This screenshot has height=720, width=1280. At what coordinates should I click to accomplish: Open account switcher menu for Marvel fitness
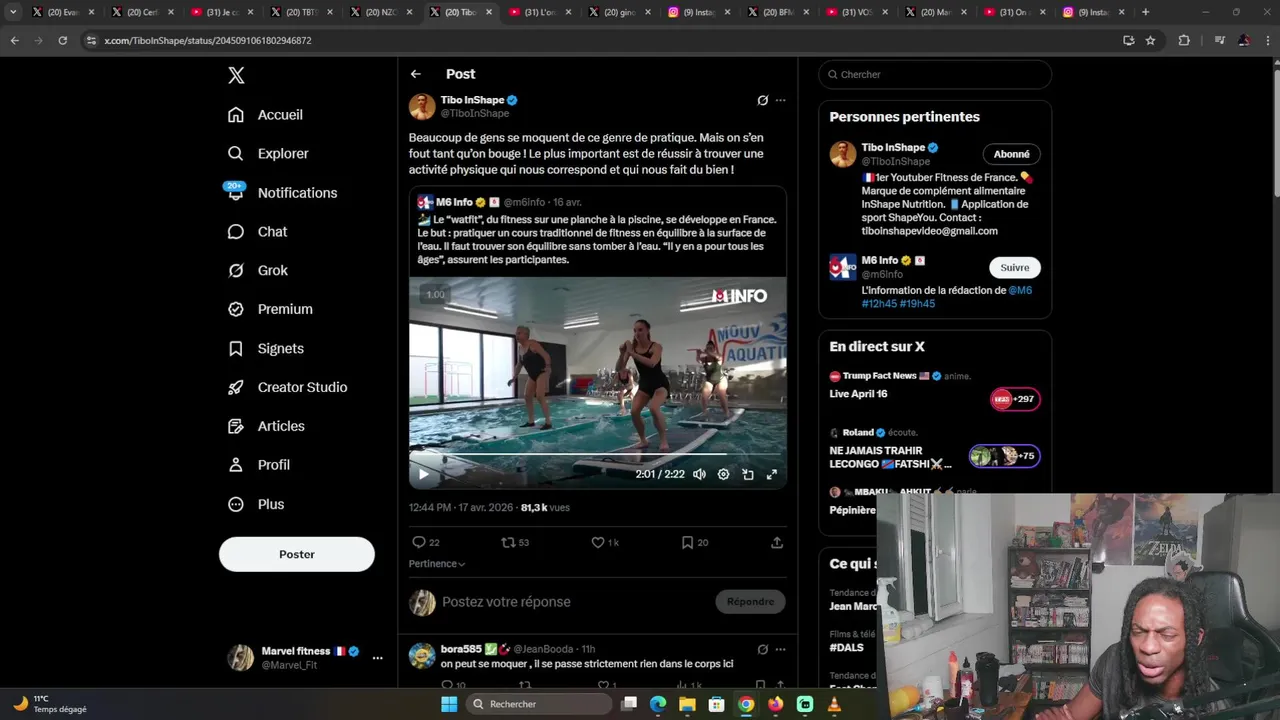click(x=377, y=658)
